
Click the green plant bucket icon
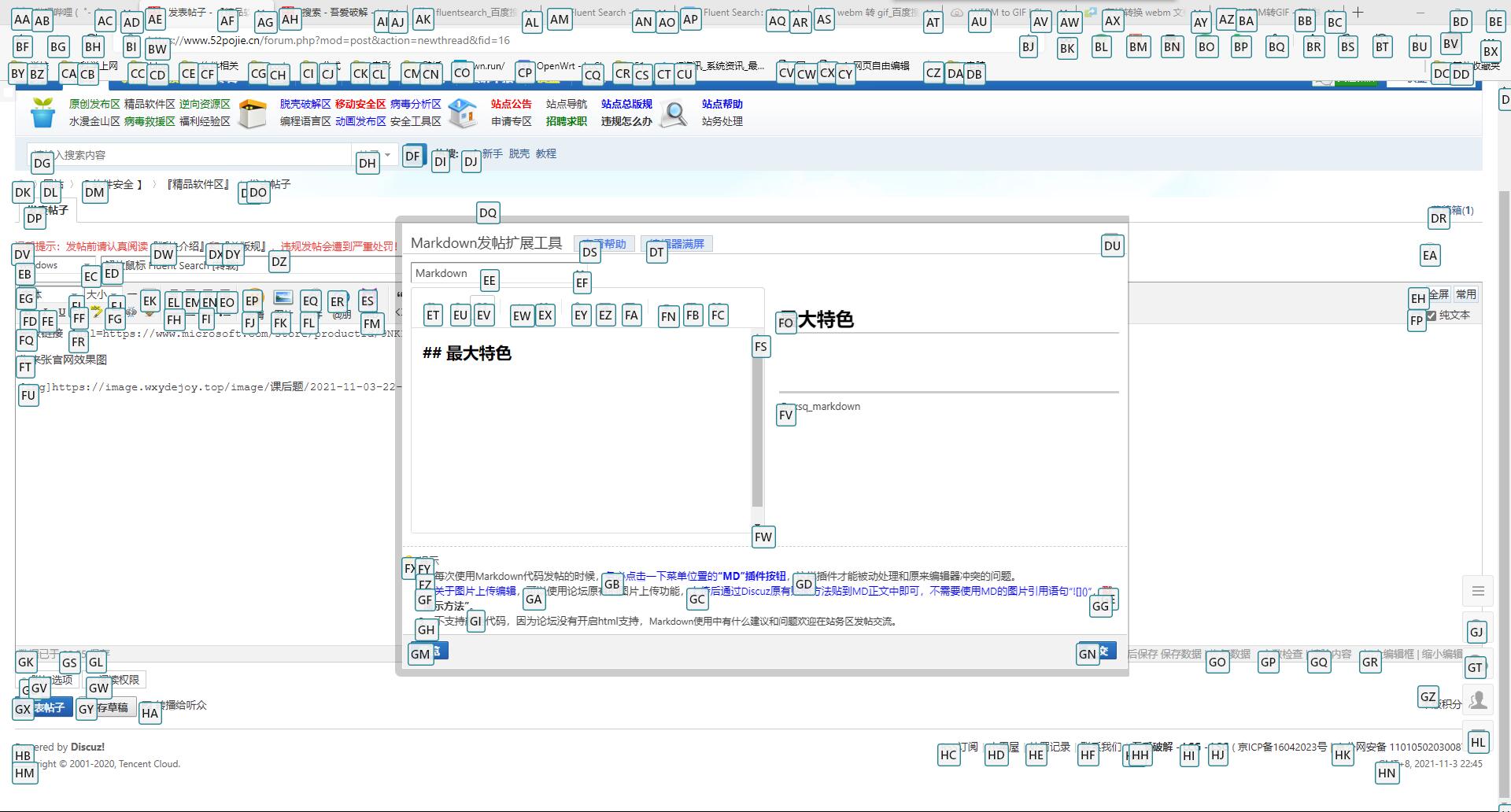[42, 113]
